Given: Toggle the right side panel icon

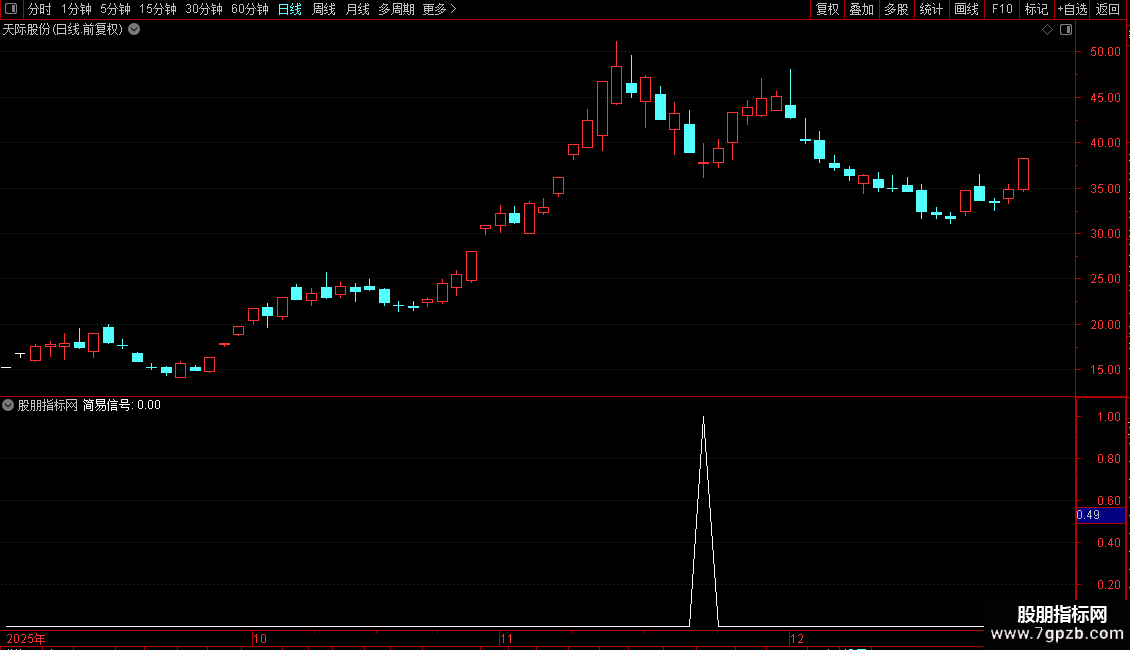Looking at the screenshot, I should (x=1066, y=30).
